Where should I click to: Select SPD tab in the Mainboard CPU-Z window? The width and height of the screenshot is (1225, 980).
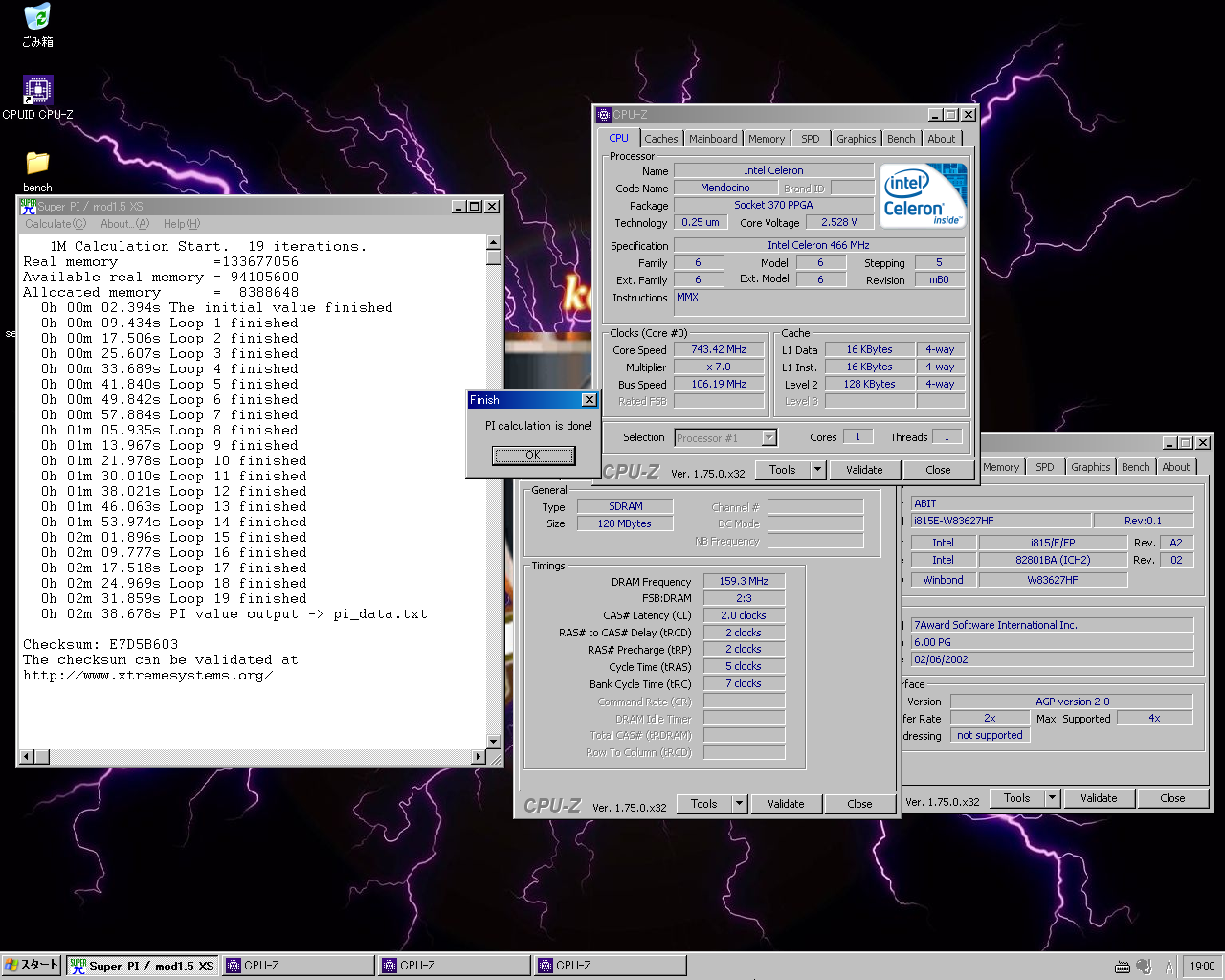1045,467
